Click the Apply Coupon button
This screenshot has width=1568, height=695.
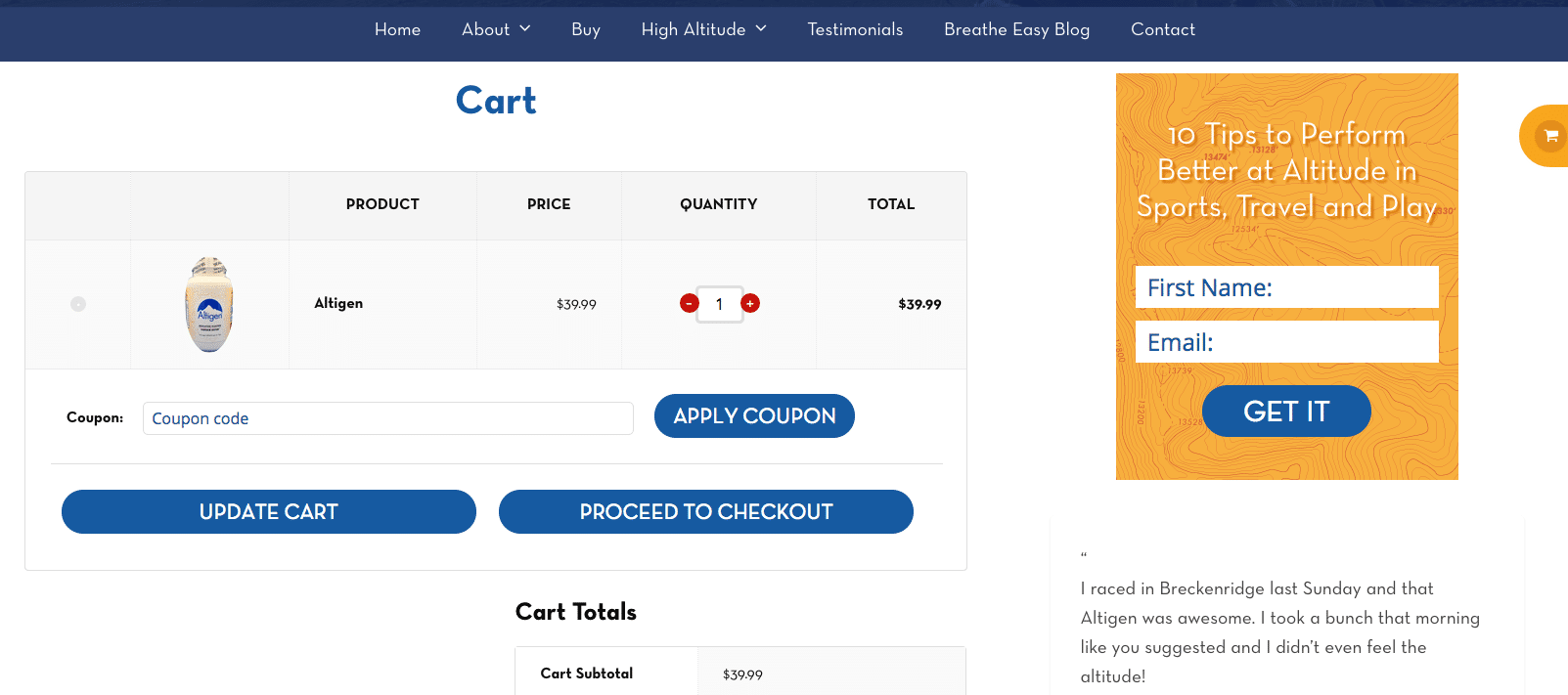point(754,416)
